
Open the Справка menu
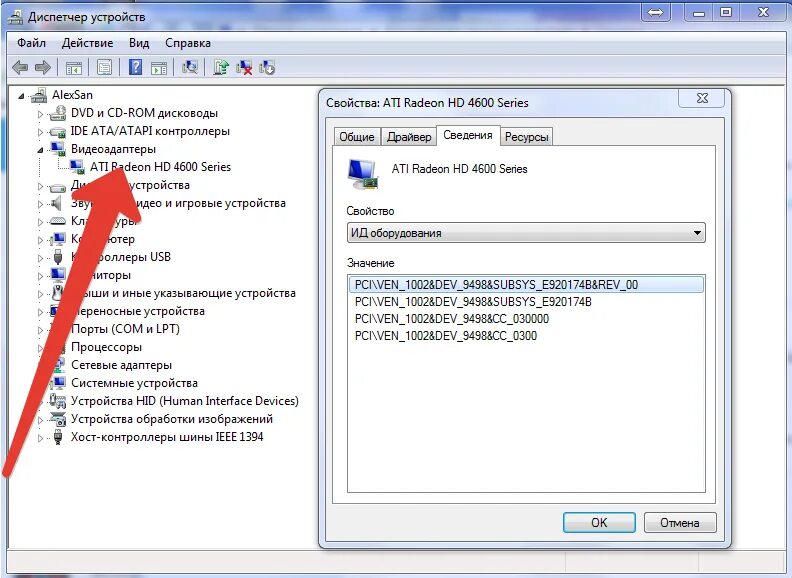click(x=188, y=43)
